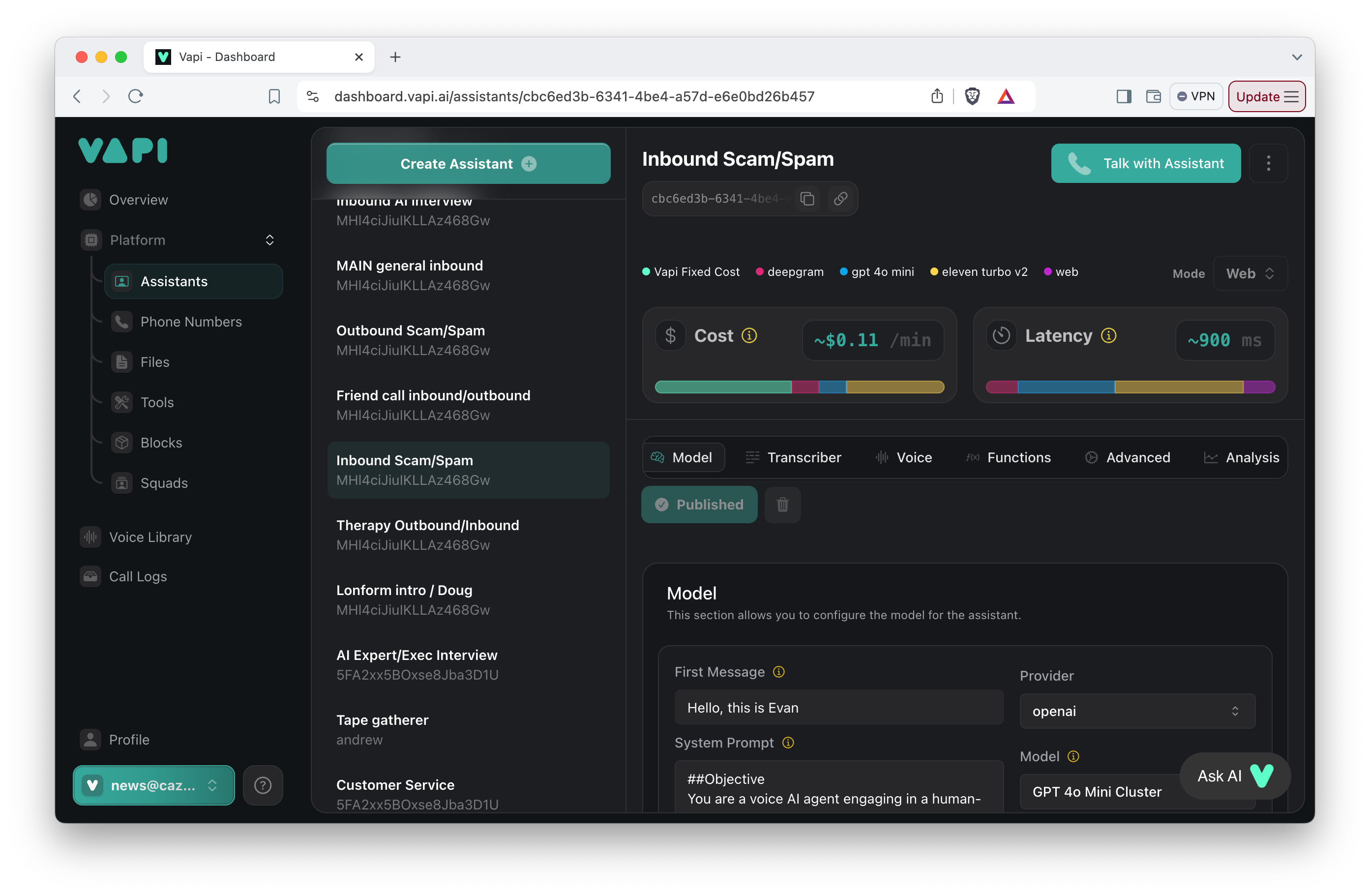
Task: Click the Cost info icon
Action: pyautogui.click(x=749, y=335)
